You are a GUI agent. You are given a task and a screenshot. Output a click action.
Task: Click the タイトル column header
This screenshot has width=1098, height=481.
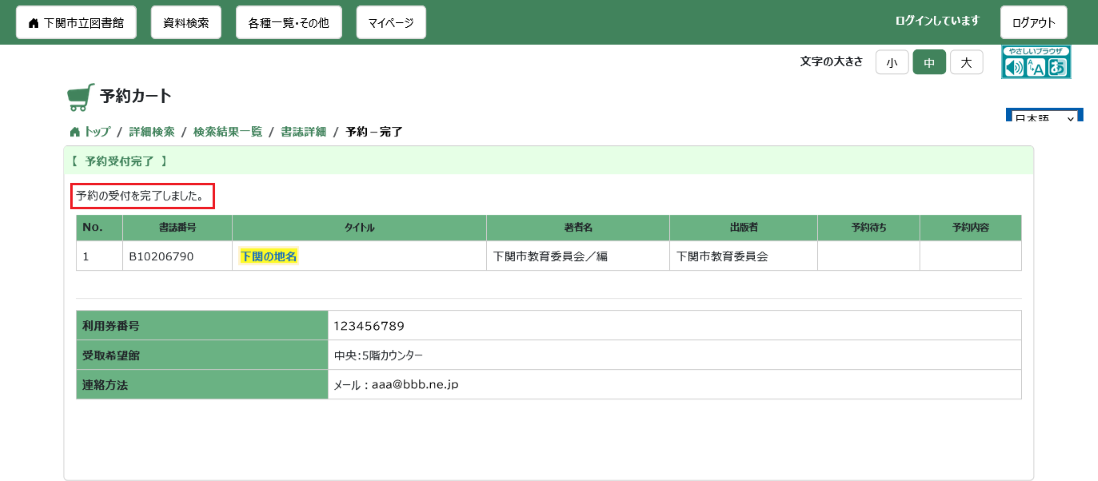tap(359, 228)
